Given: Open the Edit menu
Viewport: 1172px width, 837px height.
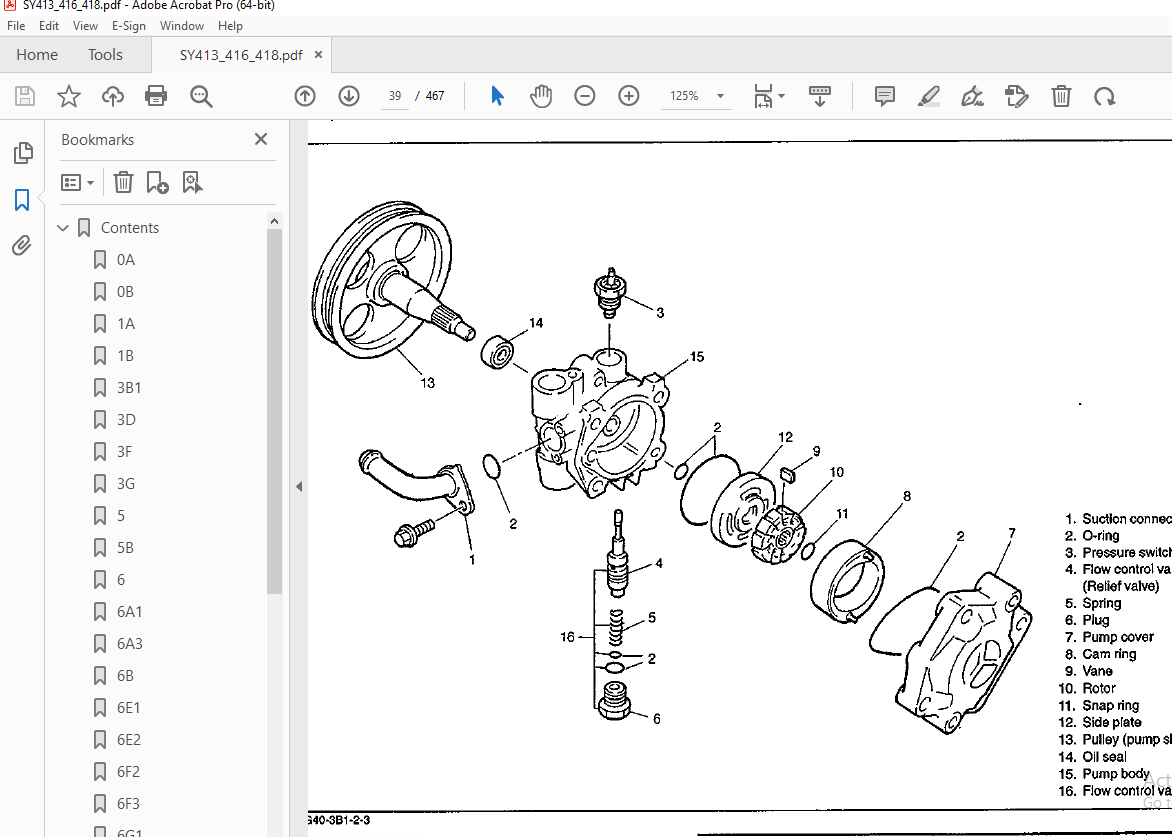Looking at the screenshot, I should coord(49,25).
